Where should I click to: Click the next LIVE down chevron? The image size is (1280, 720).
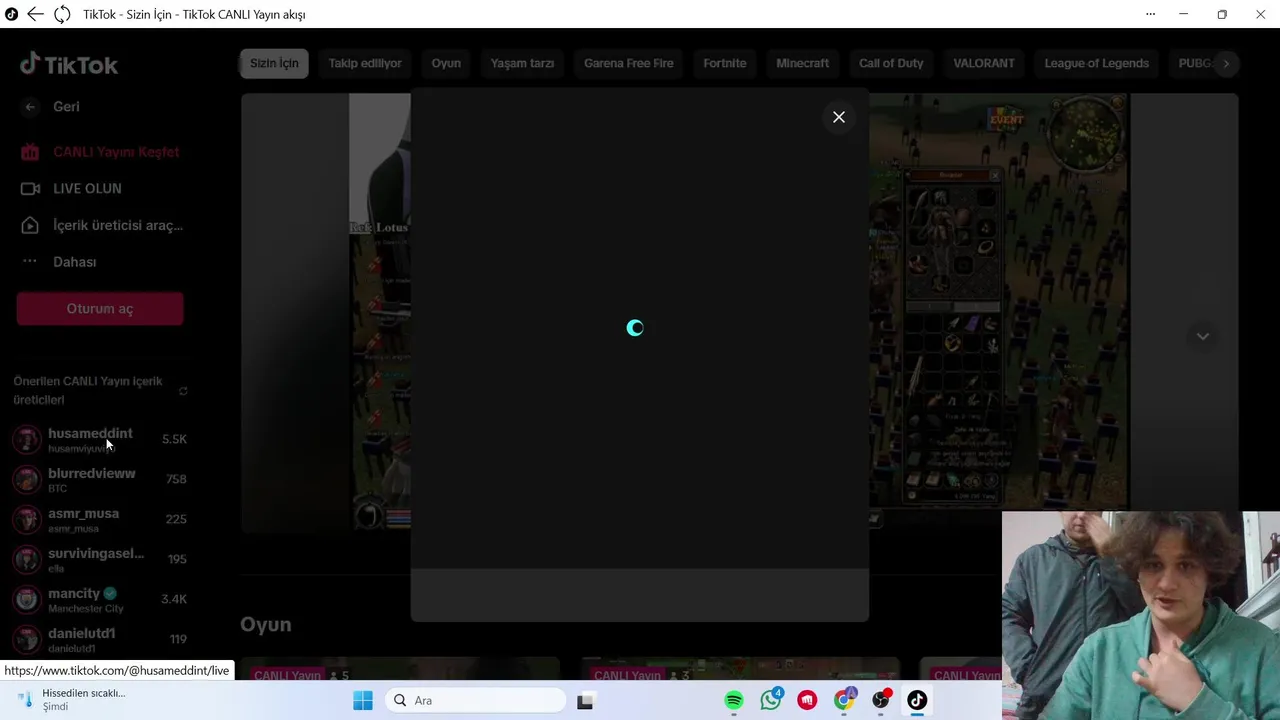point(1203,336)
